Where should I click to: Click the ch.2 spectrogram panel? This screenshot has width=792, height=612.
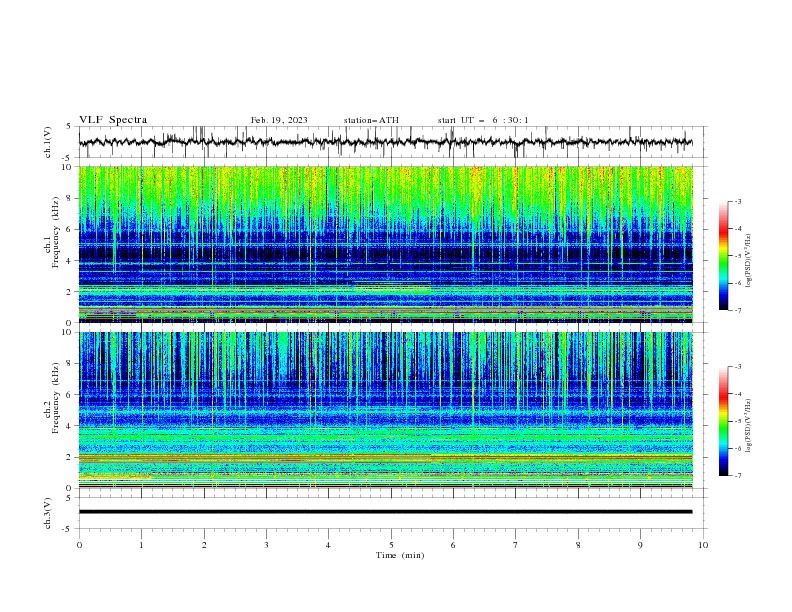click(x=385, y=410)
